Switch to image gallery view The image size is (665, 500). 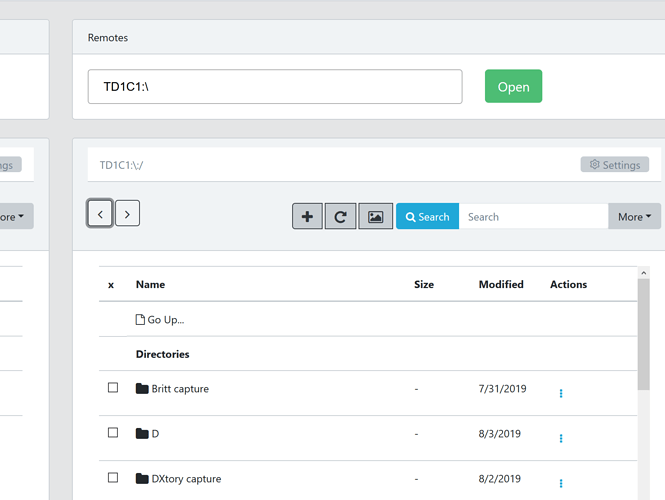pyautogui.click(x=375, y=216)
